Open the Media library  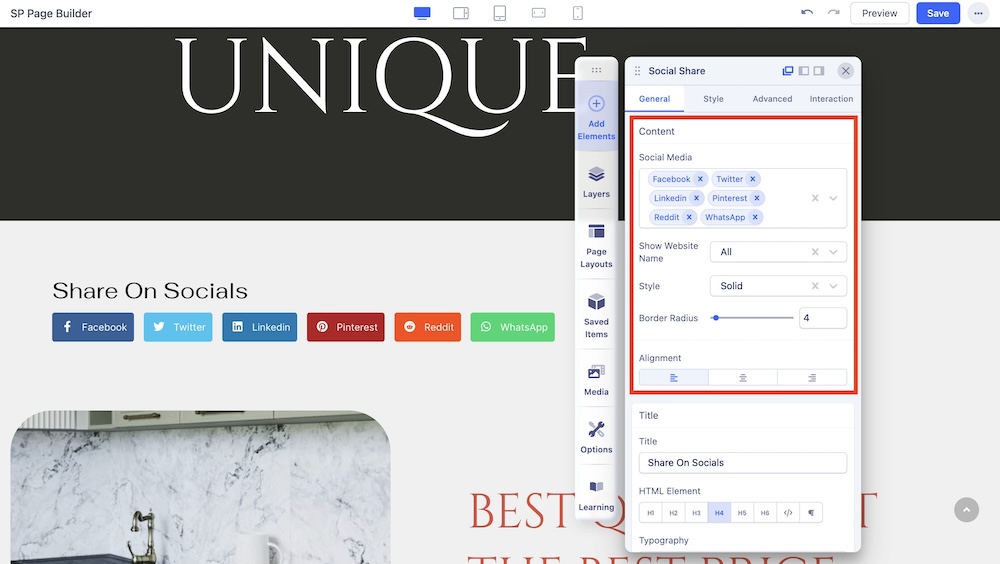tap(596, 379)
